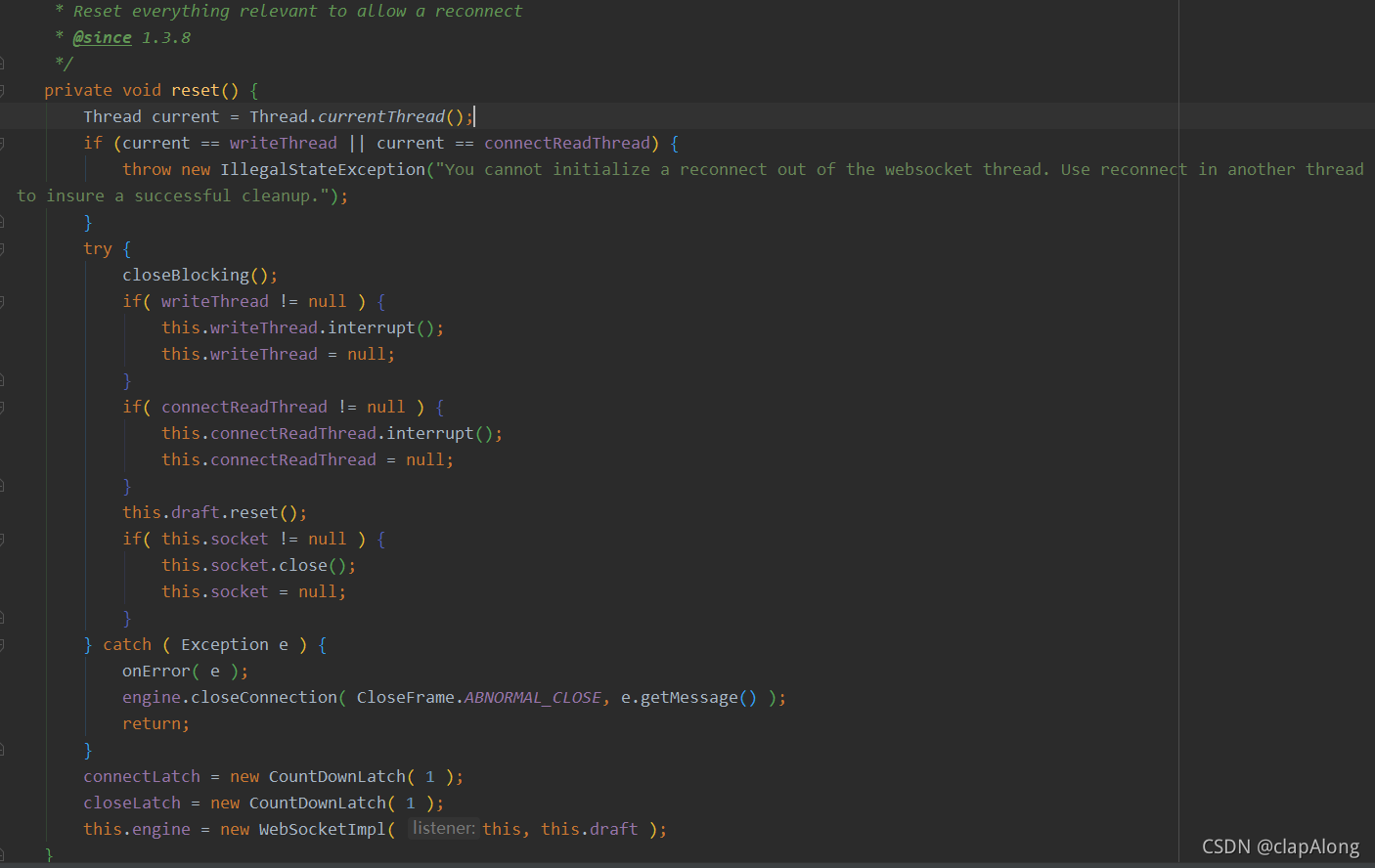Click CountDownLatch on the connectLatch line
This screenshot has width=1375, height=868.
click(337, 776)
